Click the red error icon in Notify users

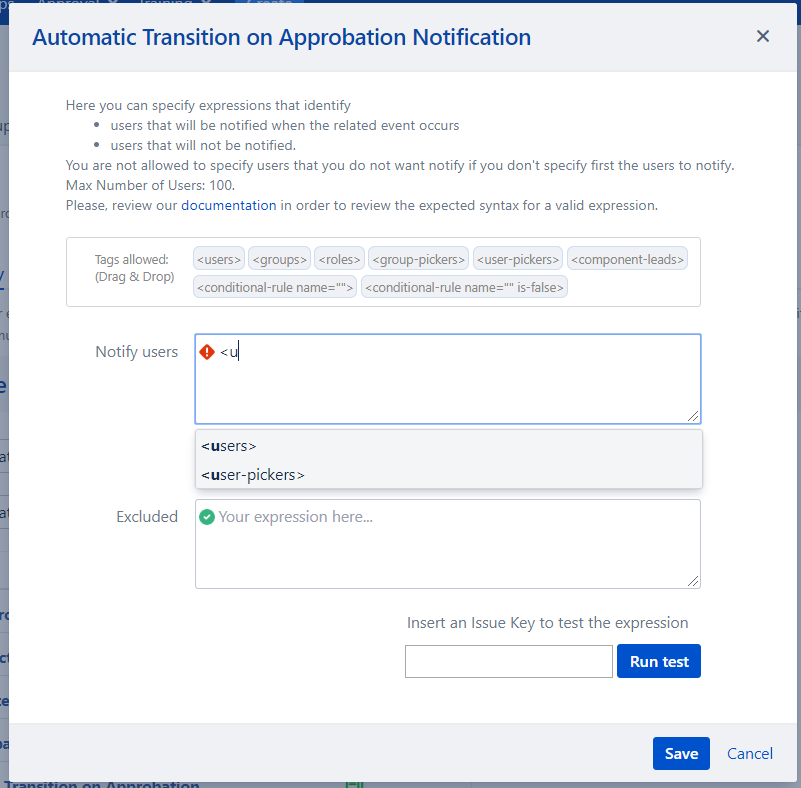click(x=207, y=352)
